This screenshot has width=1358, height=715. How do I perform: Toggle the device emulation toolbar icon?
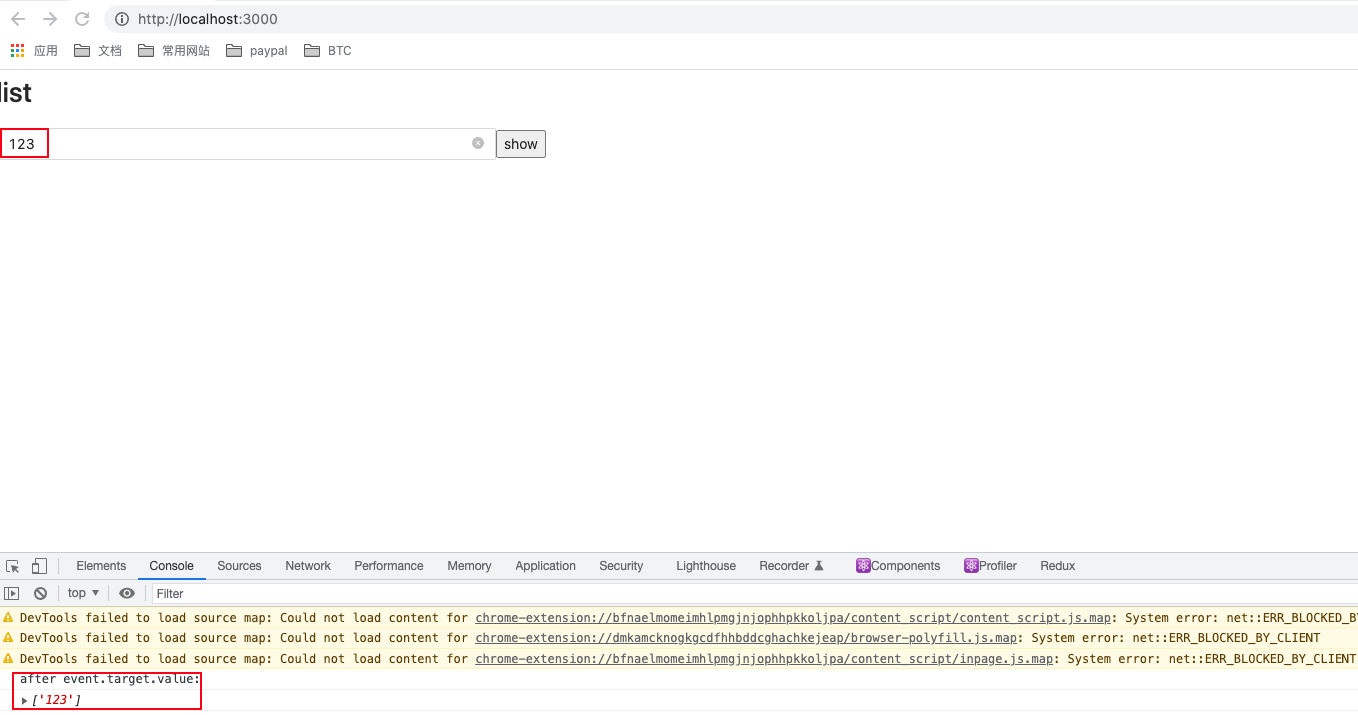(38, 565)
